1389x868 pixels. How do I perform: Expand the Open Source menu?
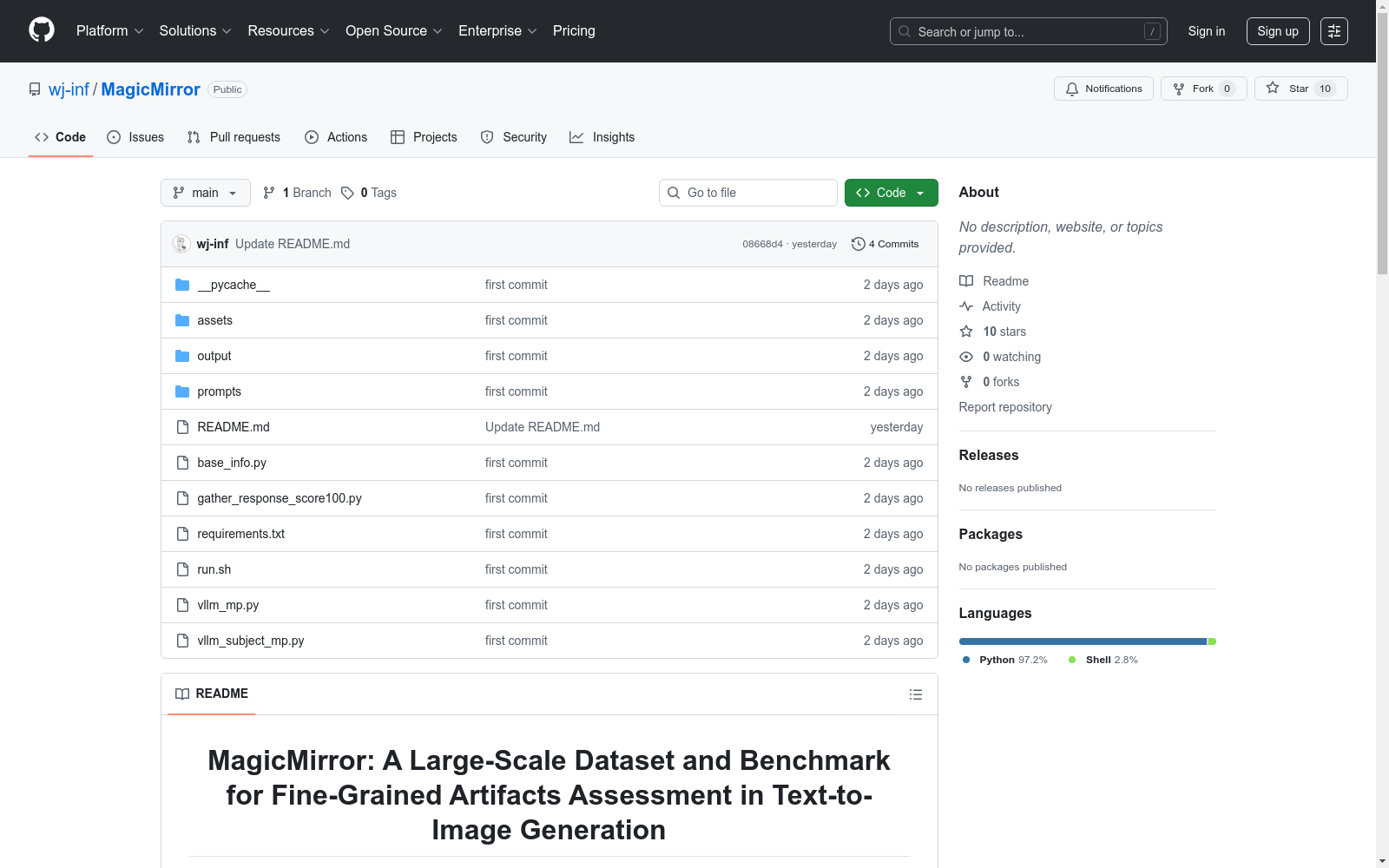click(394, 30)
